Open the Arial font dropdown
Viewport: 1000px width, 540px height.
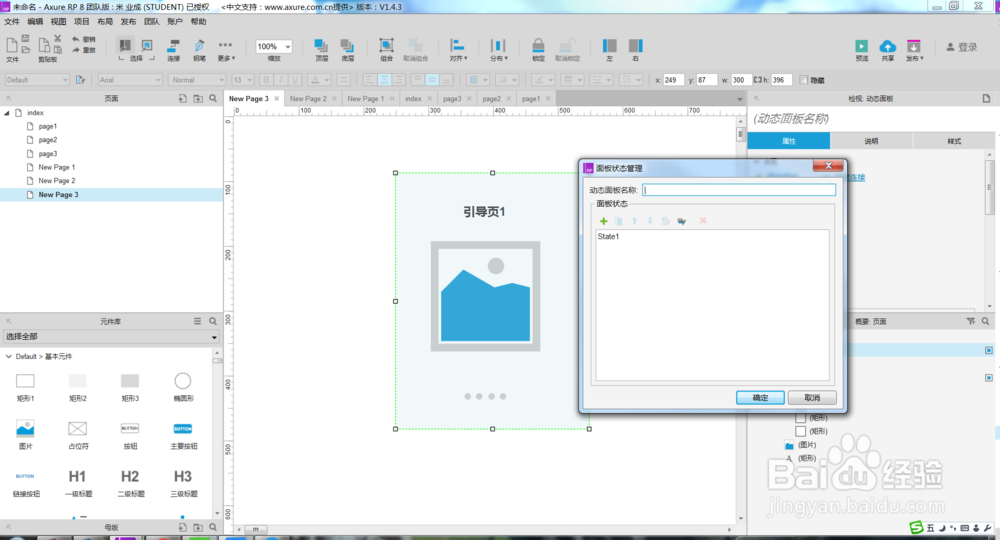[130, 80]
